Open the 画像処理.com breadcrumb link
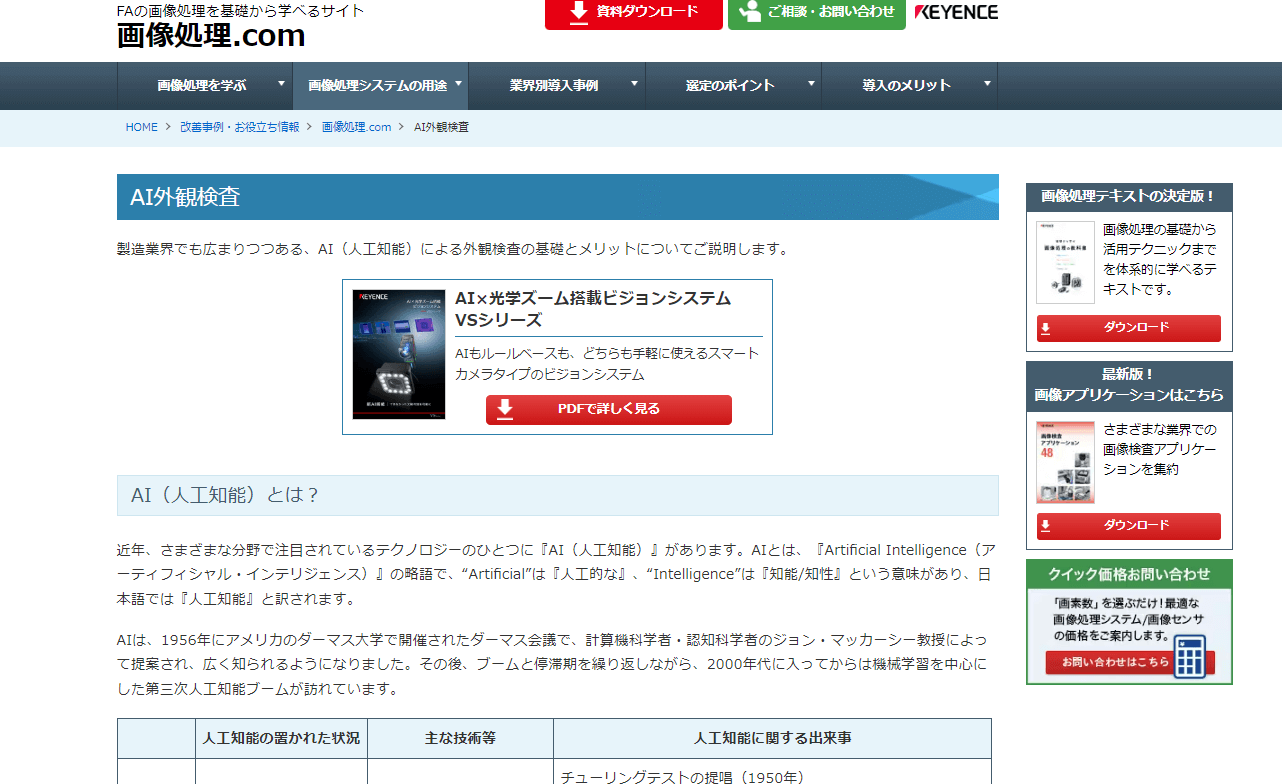1282x784 pixels. 357,126
